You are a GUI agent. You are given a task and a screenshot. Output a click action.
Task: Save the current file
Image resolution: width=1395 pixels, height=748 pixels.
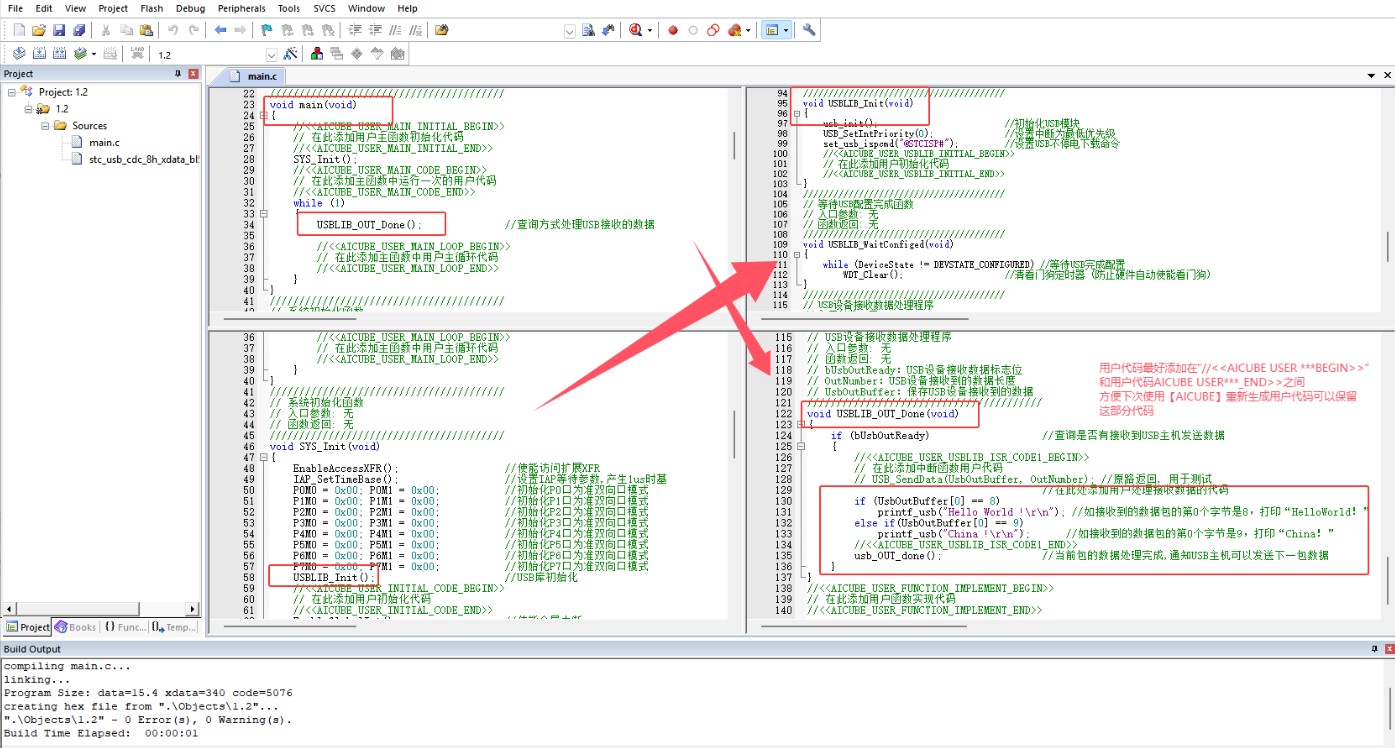pyautogui.click(x=59, y=30)
